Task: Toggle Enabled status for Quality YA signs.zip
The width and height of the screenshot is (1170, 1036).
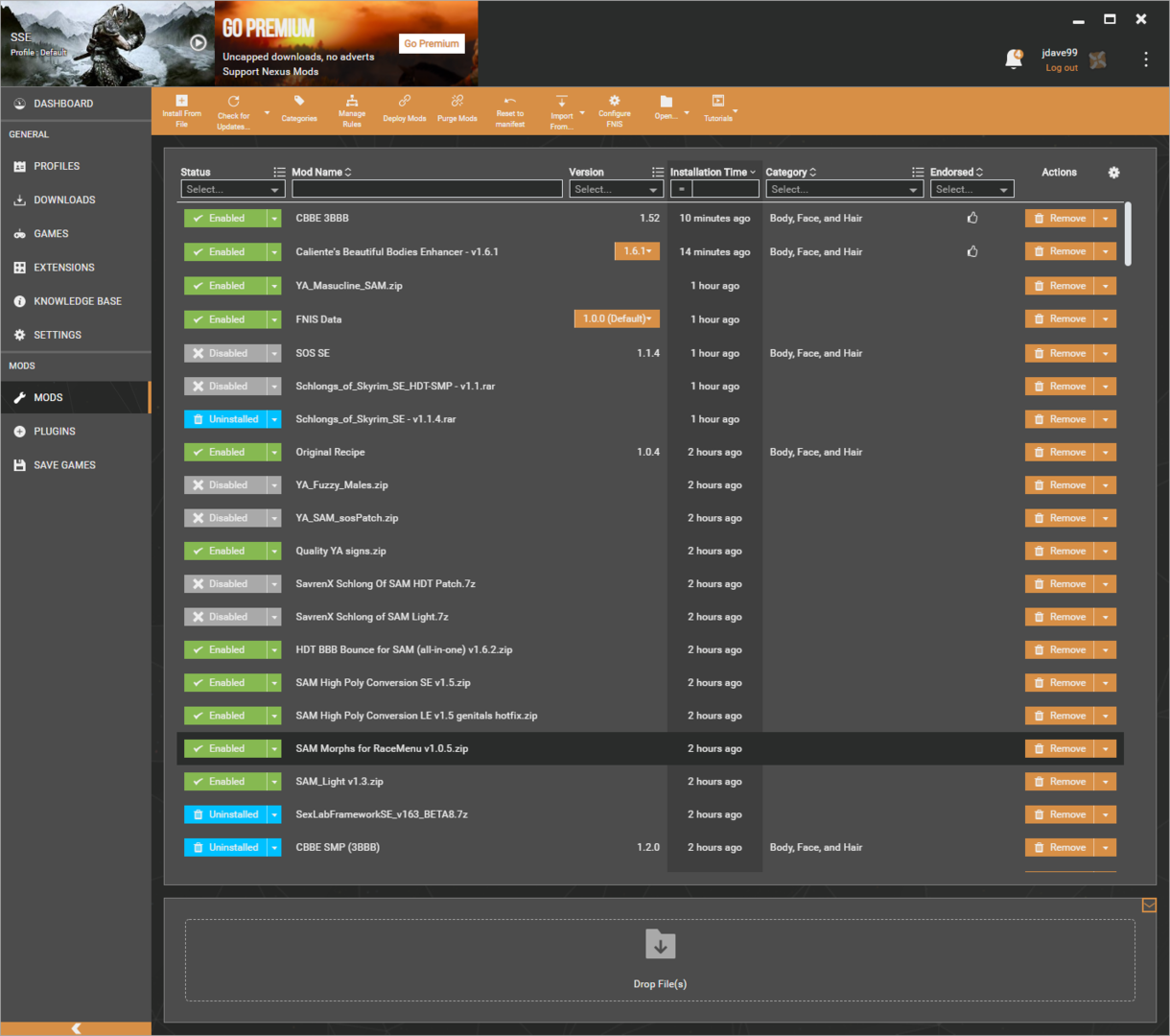Action: (x=225, y=551)
